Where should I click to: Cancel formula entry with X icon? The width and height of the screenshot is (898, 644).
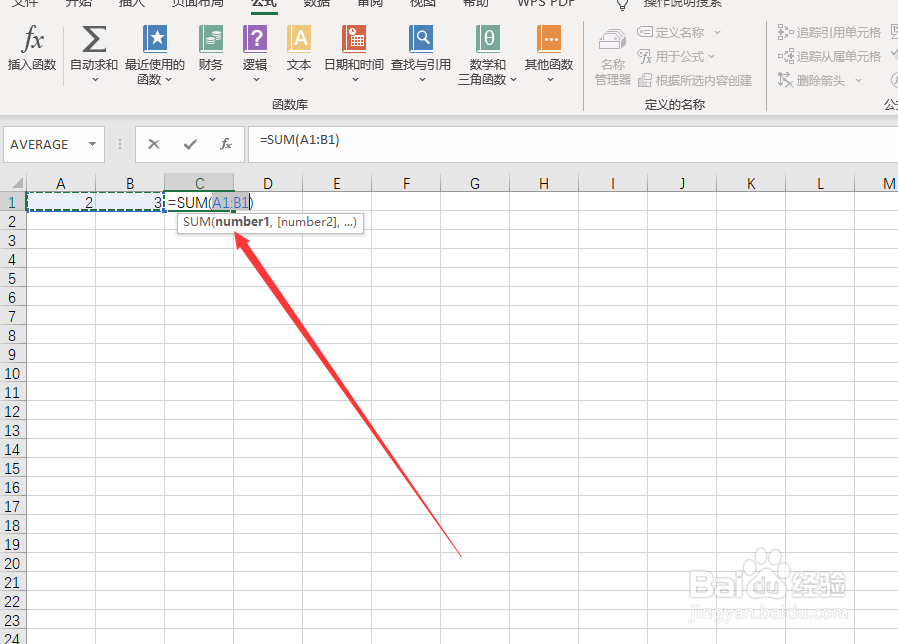coord(154,144)
